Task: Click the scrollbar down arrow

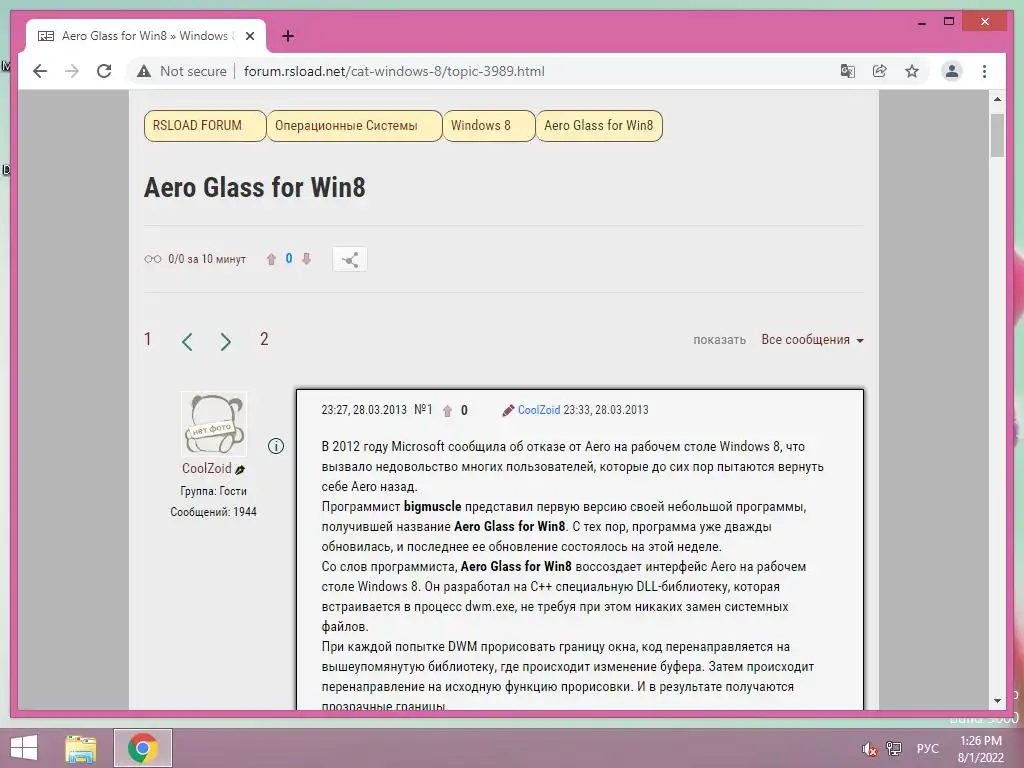Action: click(x=997, y=701)
